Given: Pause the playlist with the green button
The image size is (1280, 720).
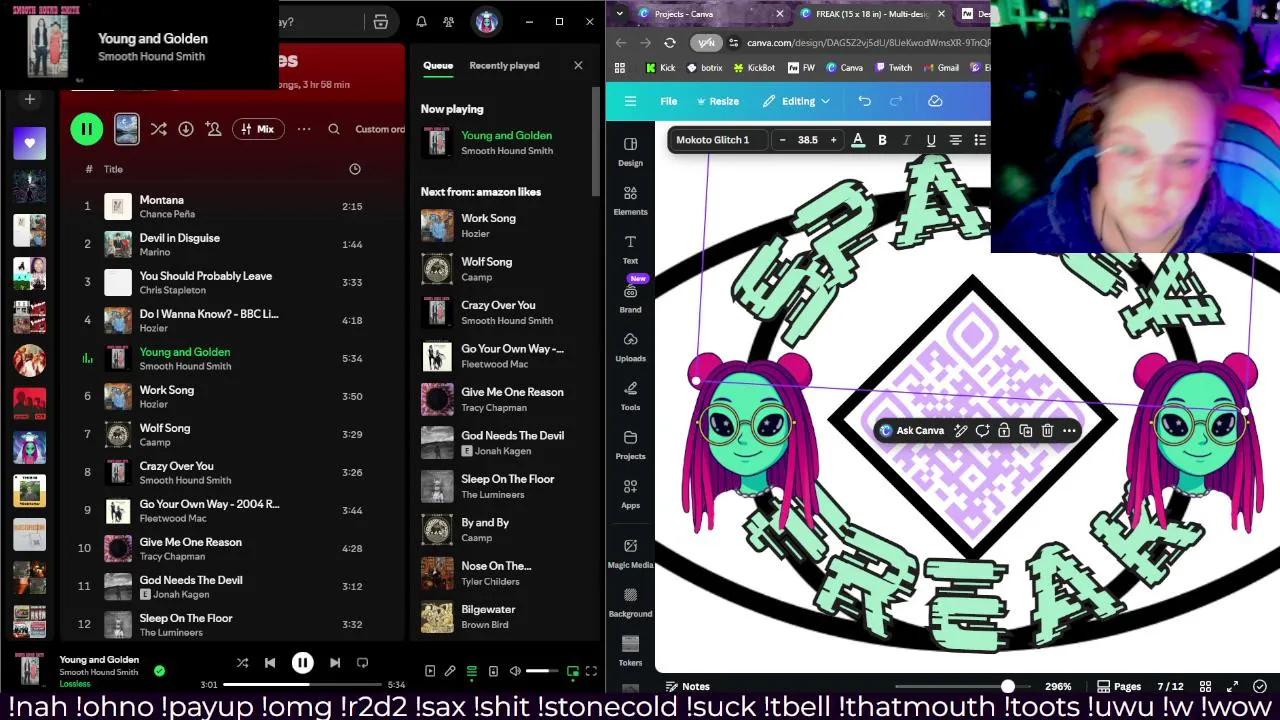Looking at the screenshot, I should tap(87, 129).
